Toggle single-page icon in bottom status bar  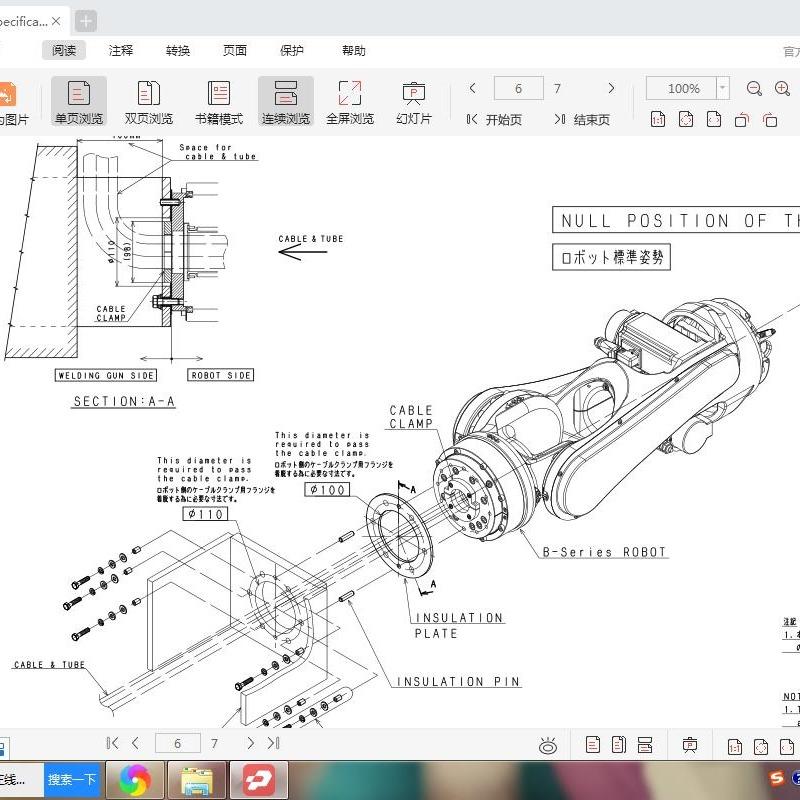click(x=593, y=745)
